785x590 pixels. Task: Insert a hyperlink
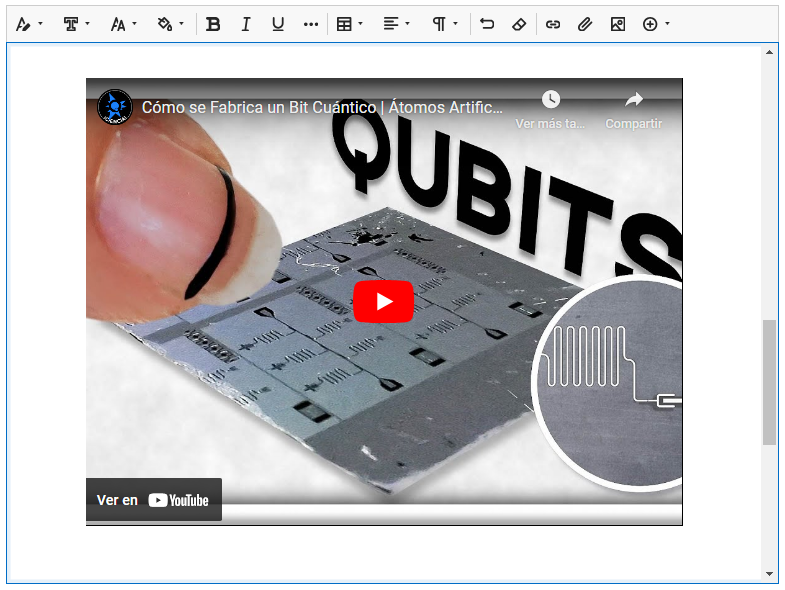tap(553, 24)
